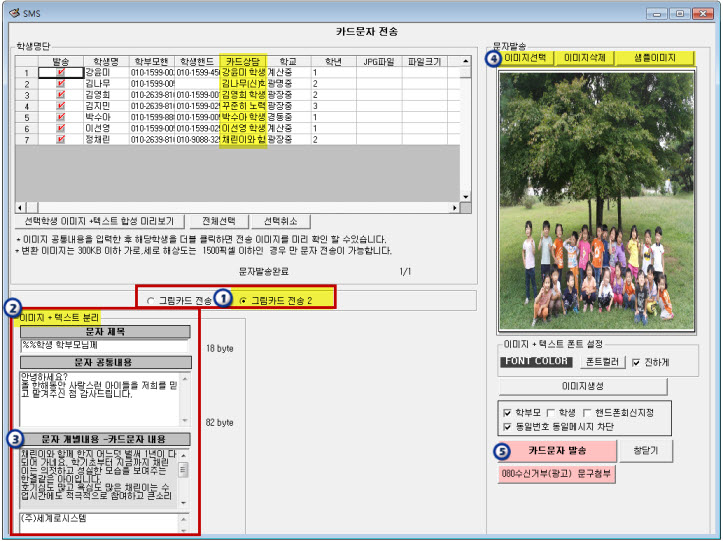Click the 이미지생성 button

[x=583, y=386]
